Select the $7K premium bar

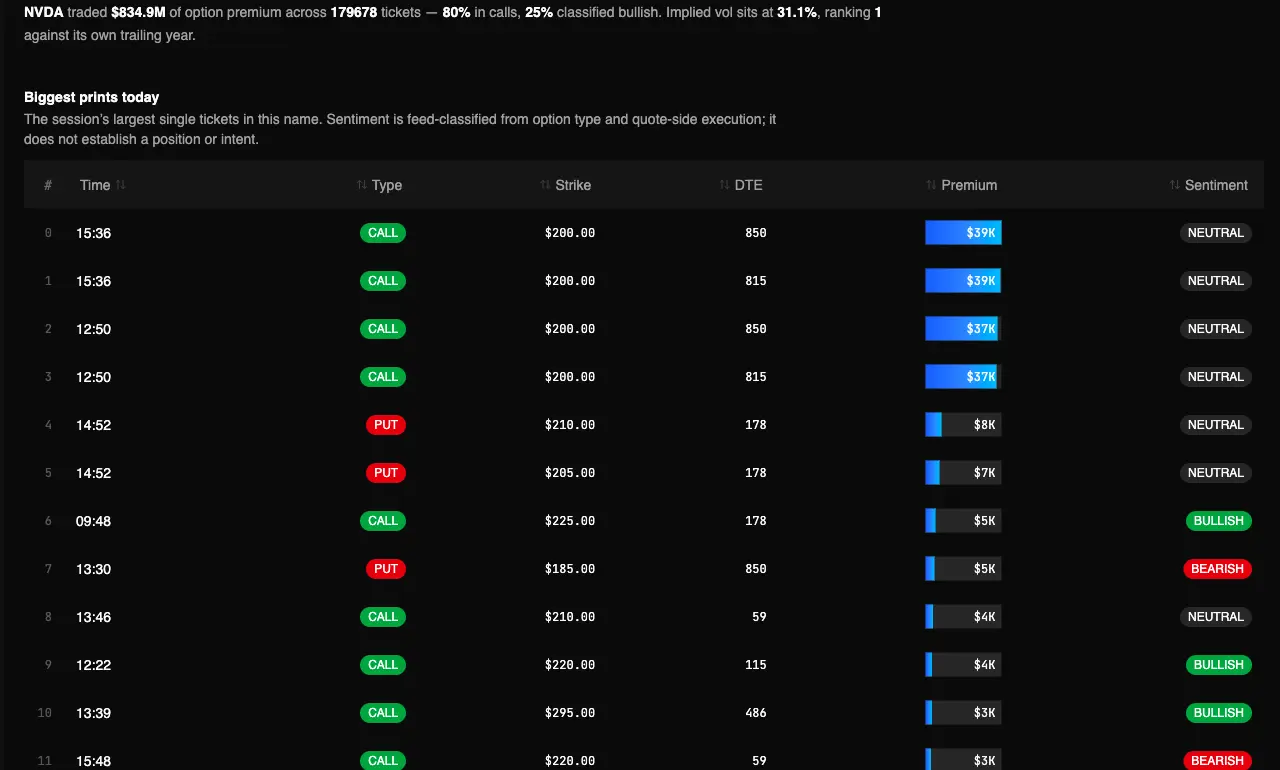tap(963, 473)
